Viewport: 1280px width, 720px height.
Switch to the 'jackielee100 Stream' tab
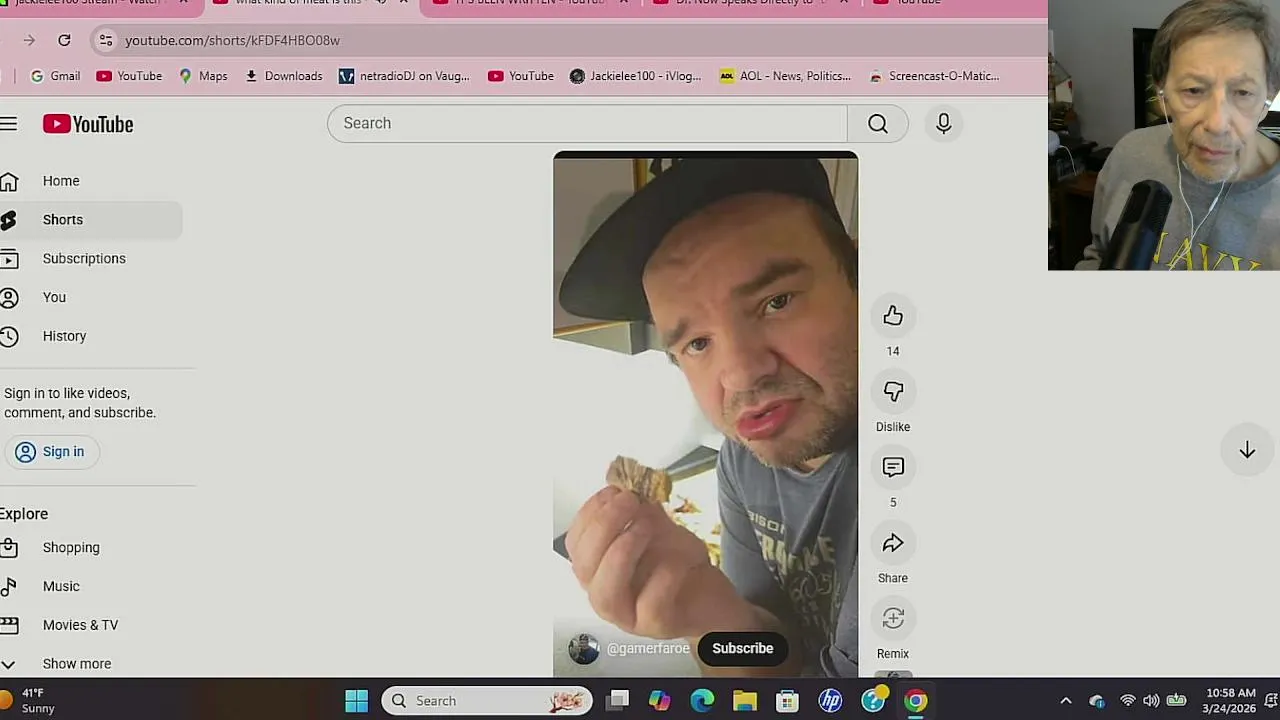90,2
